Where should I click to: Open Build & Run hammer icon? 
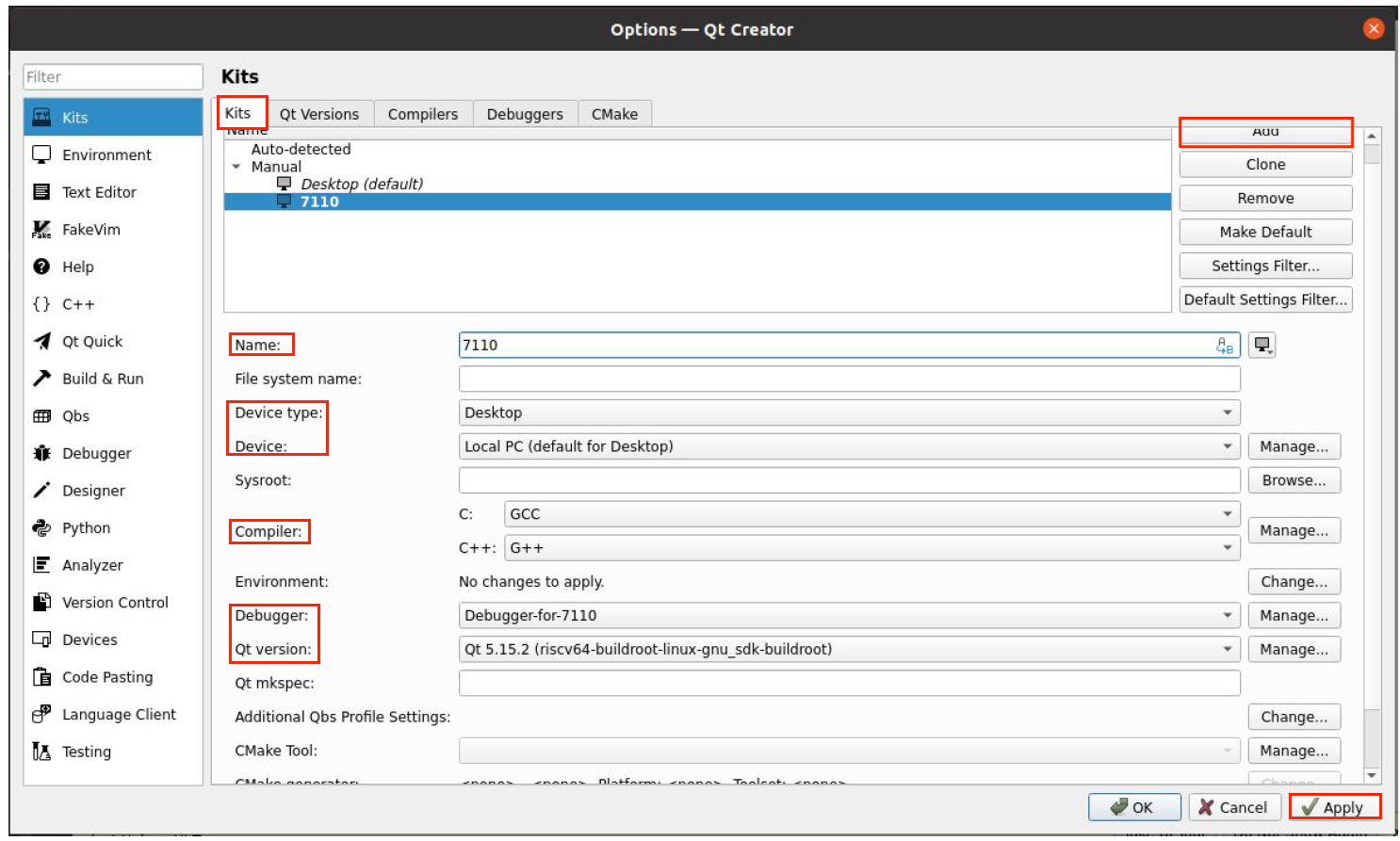pyautogui.click(x=41, y=379)
